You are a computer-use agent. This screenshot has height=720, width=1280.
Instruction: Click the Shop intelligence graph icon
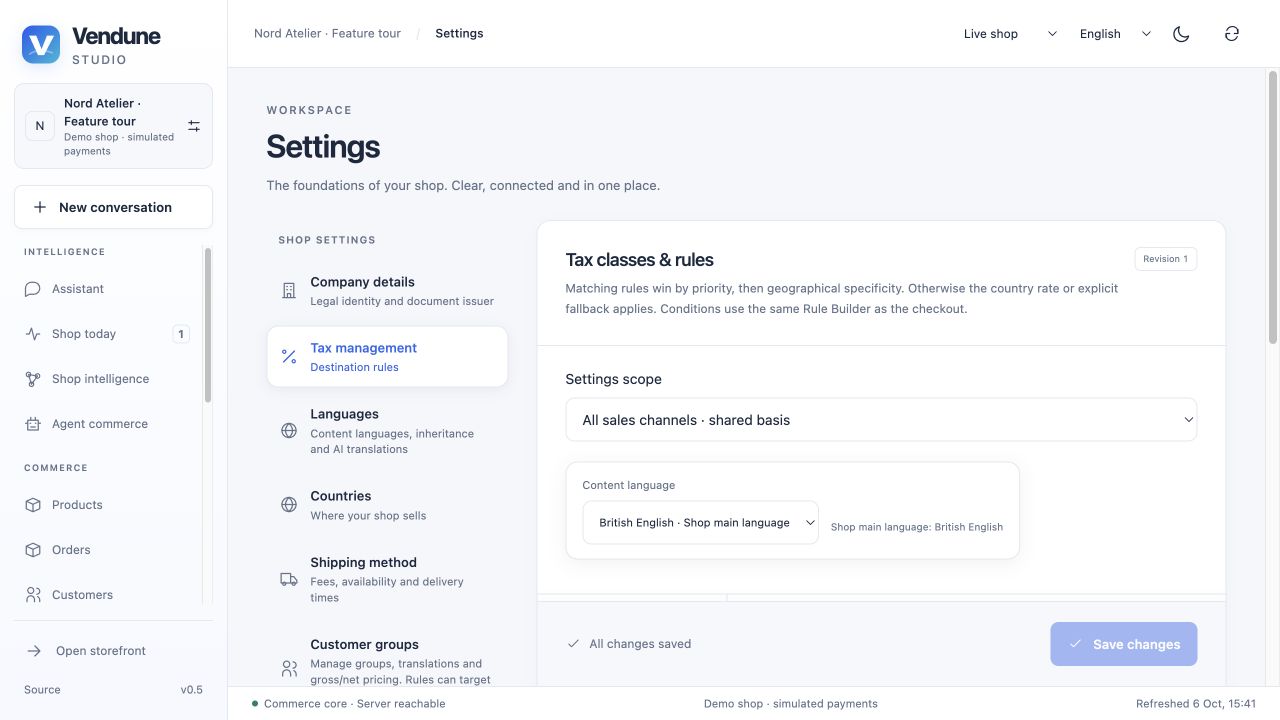point(33,379)
